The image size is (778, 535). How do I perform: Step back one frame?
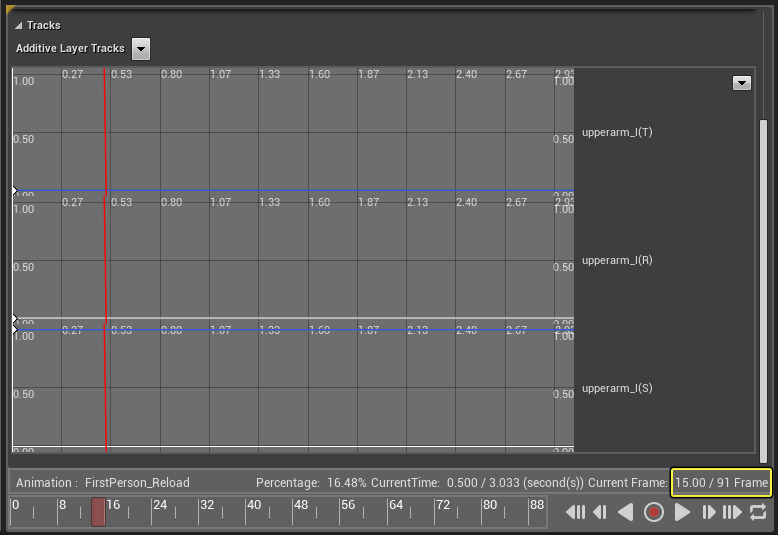[600, 512]
